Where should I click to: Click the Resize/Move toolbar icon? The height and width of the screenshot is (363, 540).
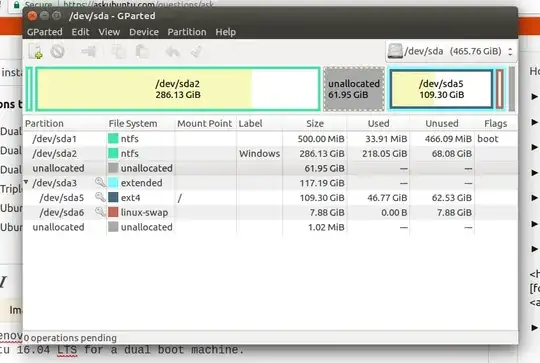[89, 52]
